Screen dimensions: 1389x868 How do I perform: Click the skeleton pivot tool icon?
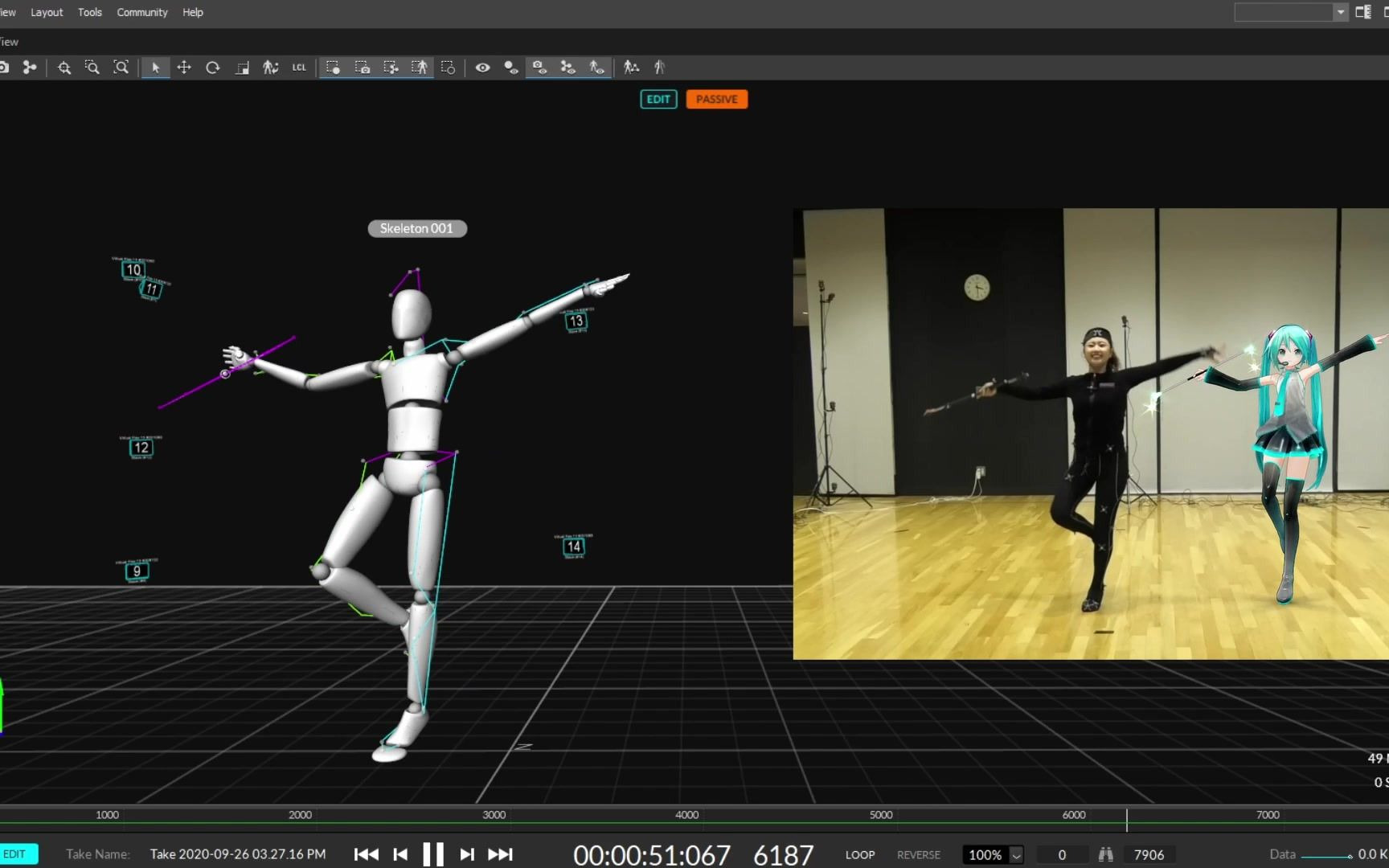271,68
